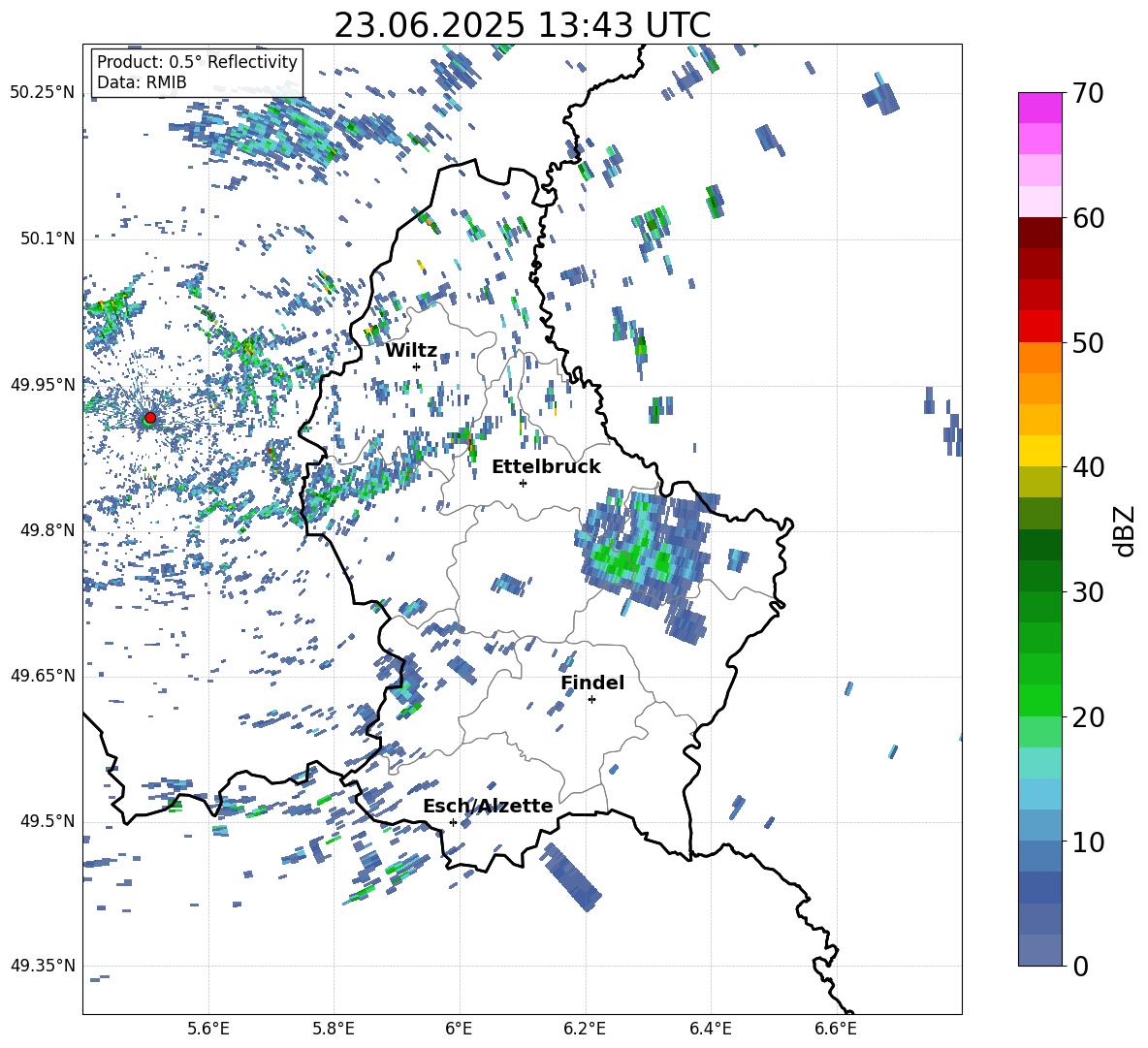Click the Findel city label
Viewport: 1148px width, 1048px height.
(592, 683)
